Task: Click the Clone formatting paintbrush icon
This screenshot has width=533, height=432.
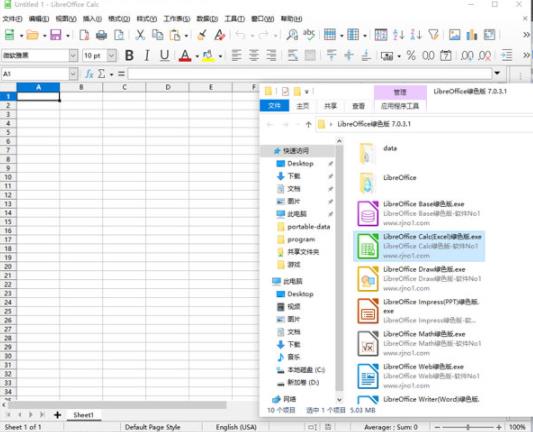Action: [202, 35]
